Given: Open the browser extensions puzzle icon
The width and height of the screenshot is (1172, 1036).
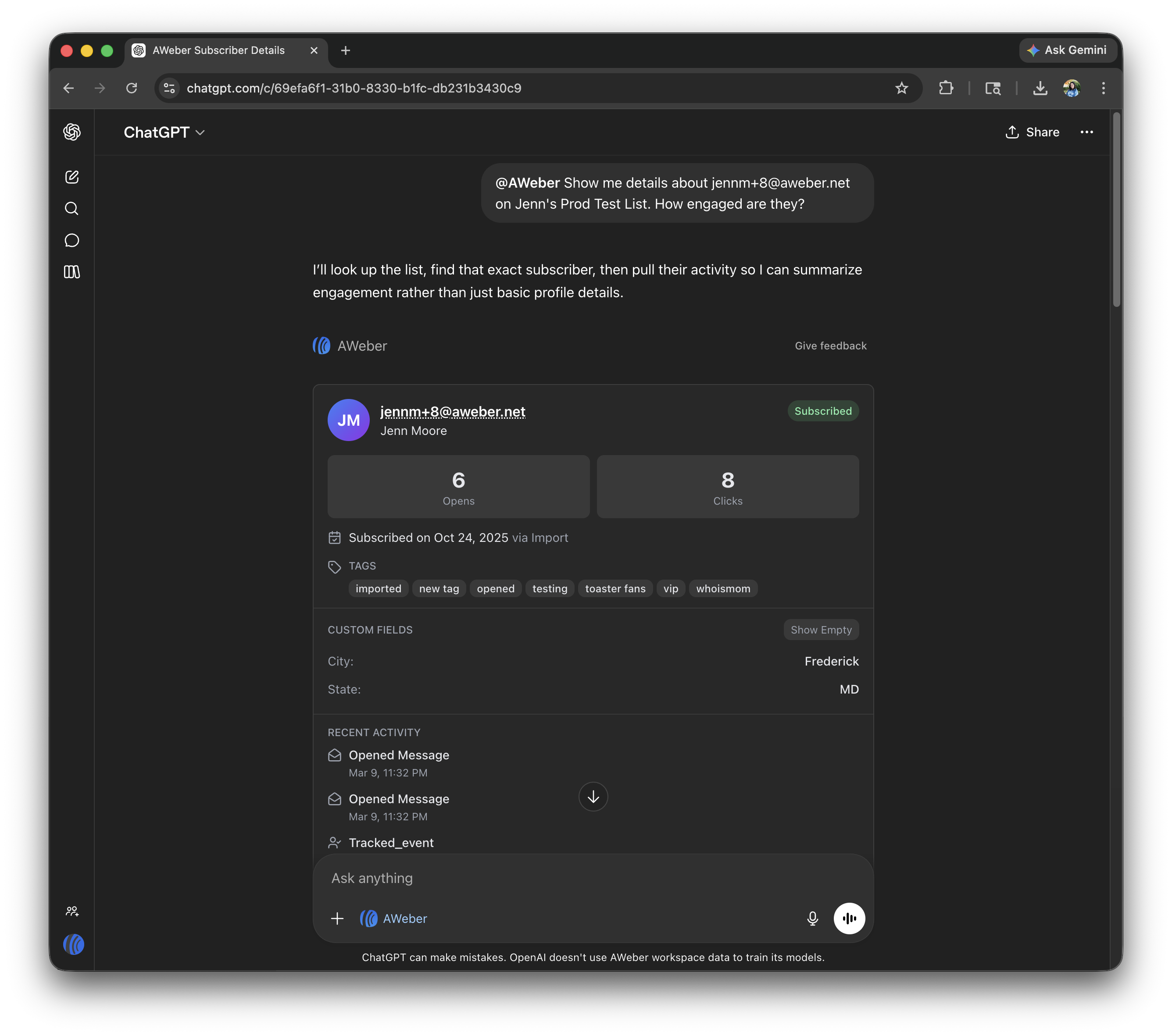Looking at the screenshot, I should (946, 88).
